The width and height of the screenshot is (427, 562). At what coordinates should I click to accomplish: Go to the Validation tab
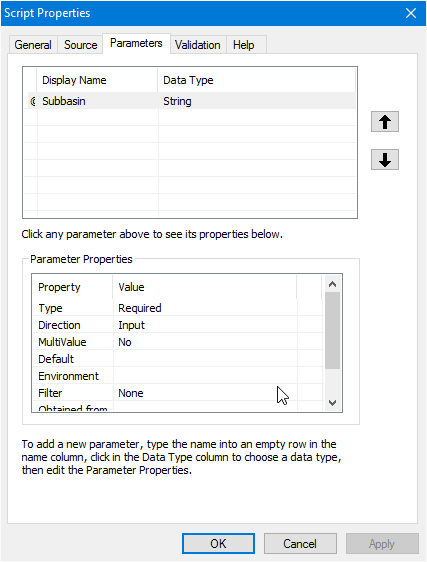(198, 45)
